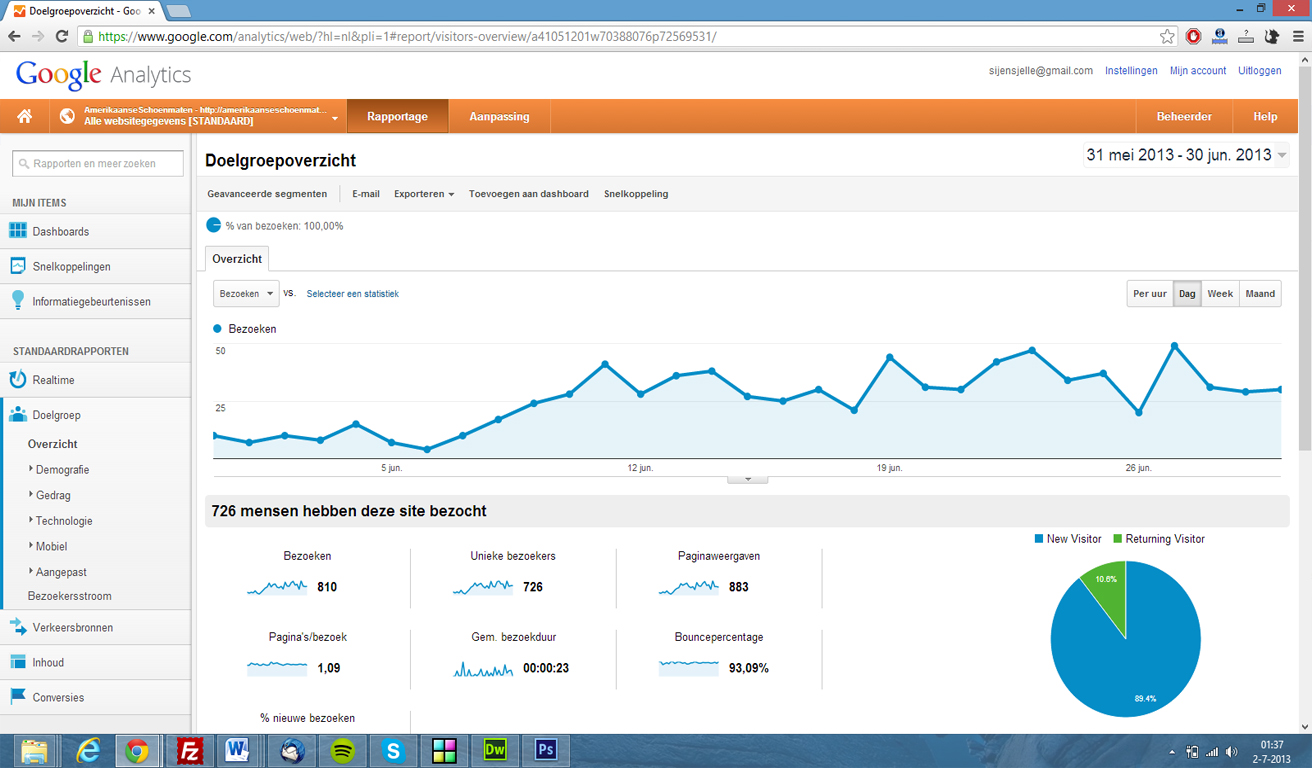Open Photoshop from the taskbar
The height and width of the screenshot is (768, 1312).
pos(546,750)
